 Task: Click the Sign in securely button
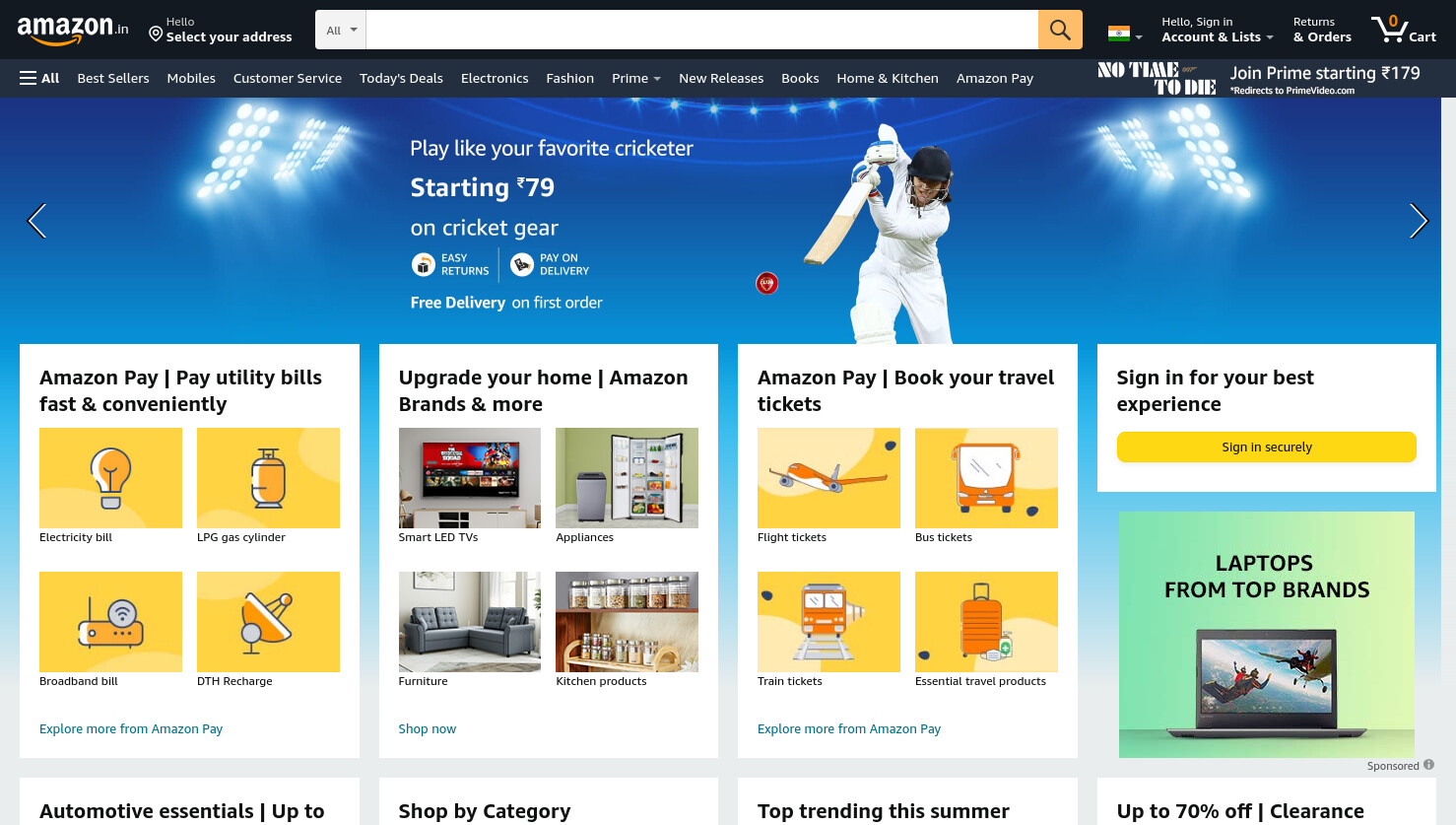(1267, 447)
